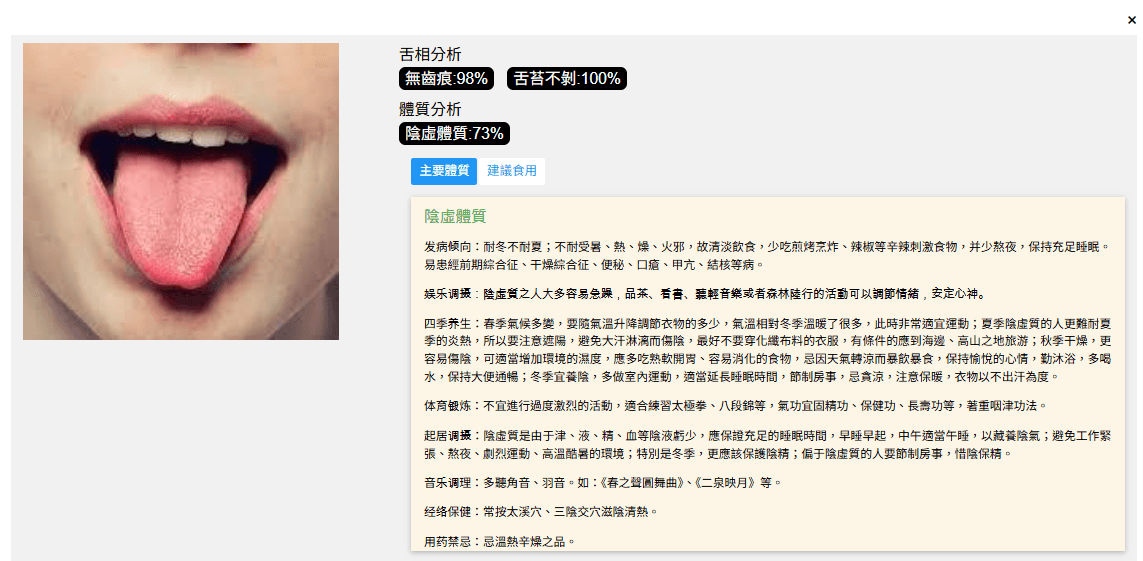Click the 用药禁忌 paragraph label
The width and height of the screenshot is (1143, 561).
pyautogui.click(x=450, y=542)
